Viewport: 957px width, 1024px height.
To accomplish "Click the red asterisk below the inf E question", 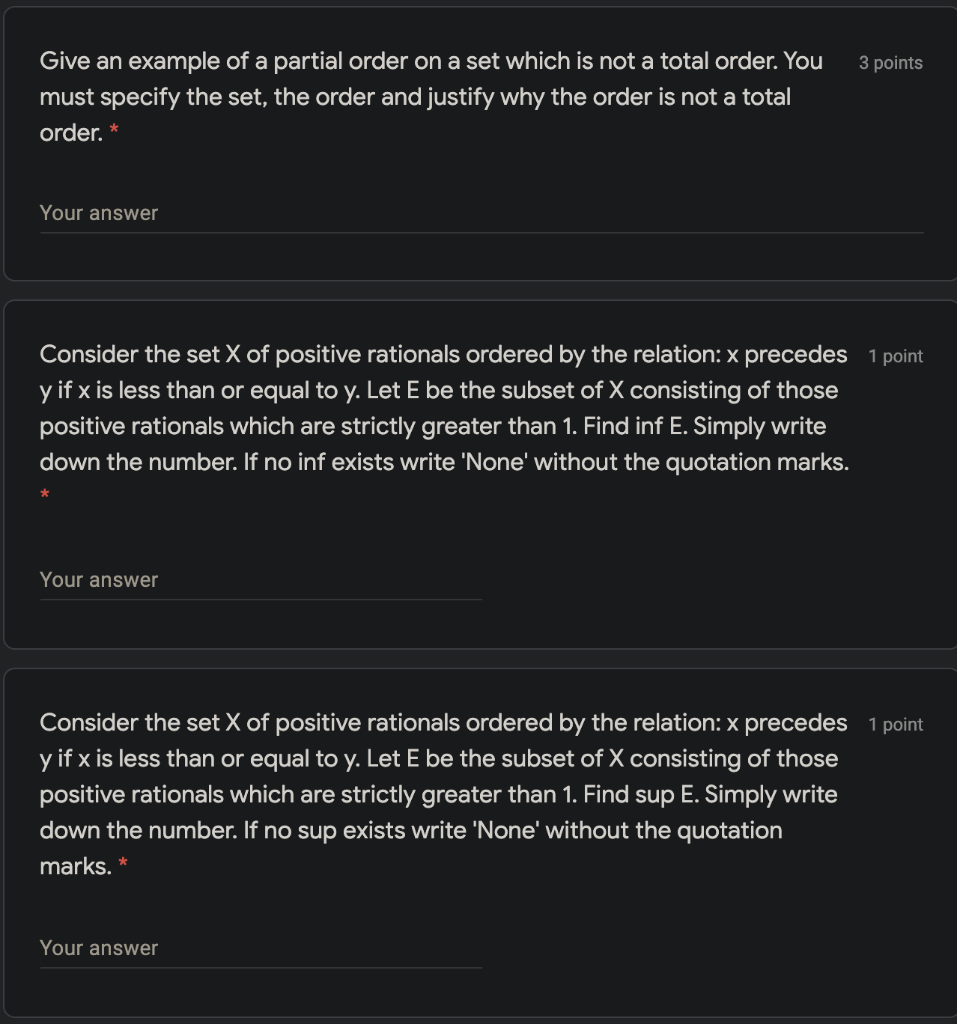I will (x=44, y=494).
